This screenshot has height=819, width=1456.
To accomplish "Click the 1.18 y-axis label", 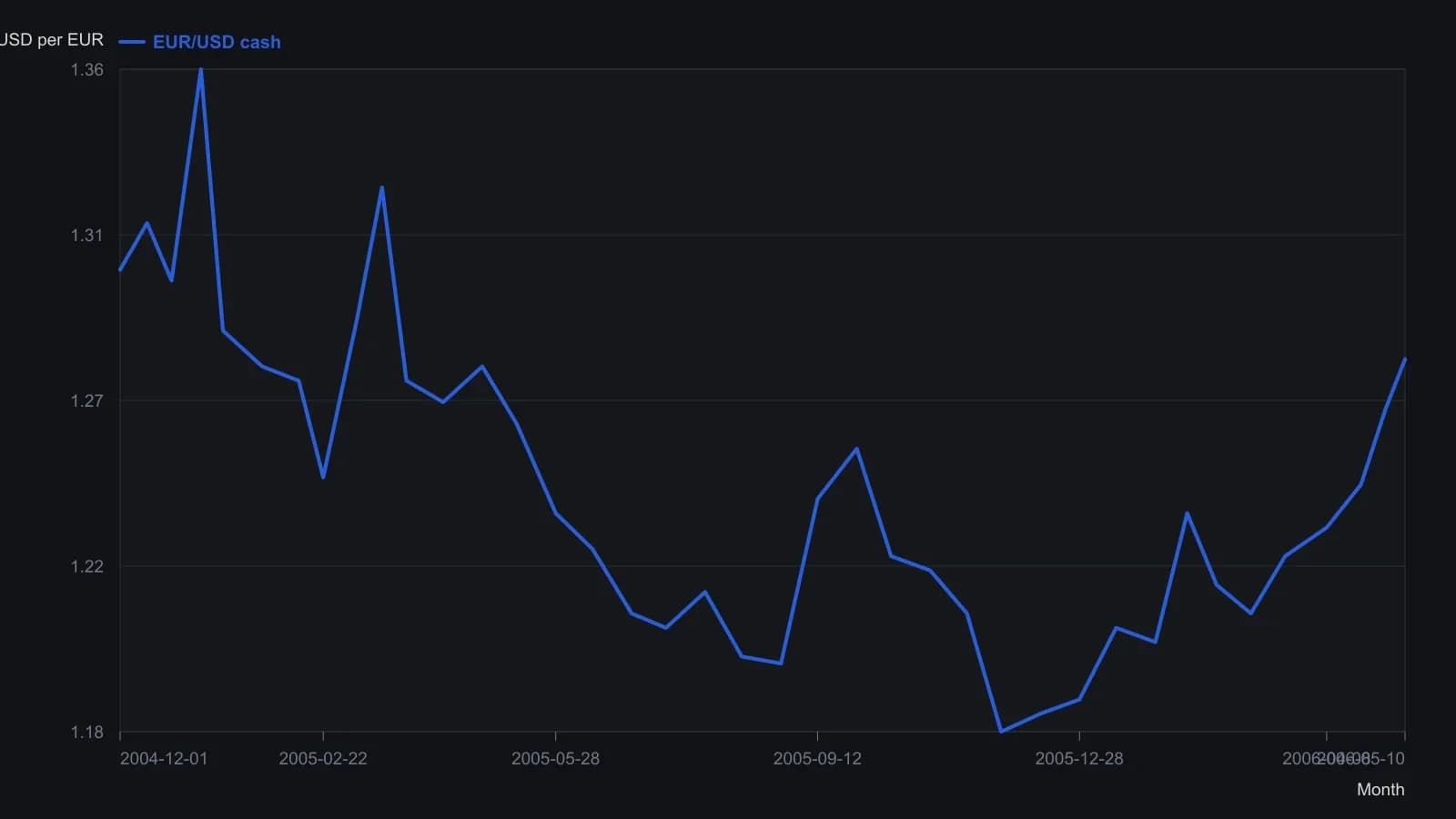I will click(x=87, y=733).
